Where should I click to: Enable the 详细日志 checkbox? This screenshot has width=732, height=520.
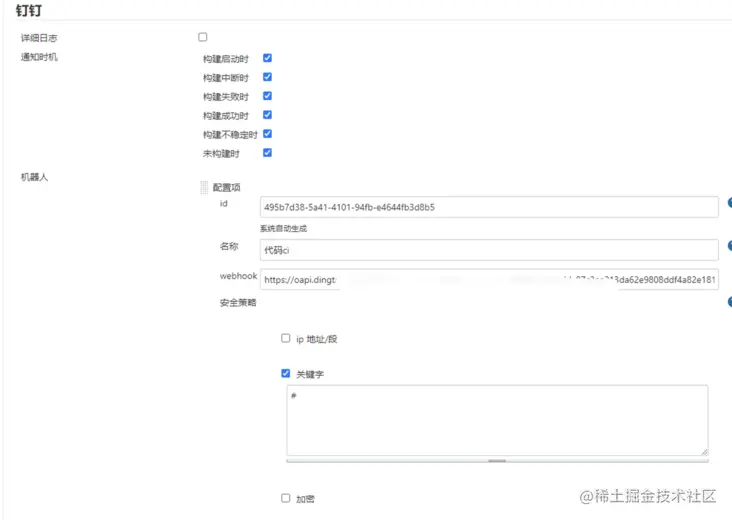click(203, 37)
